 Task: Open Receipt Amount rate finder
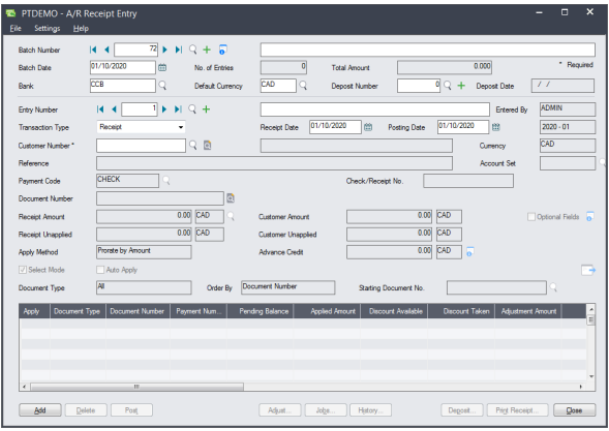(231, 216)
